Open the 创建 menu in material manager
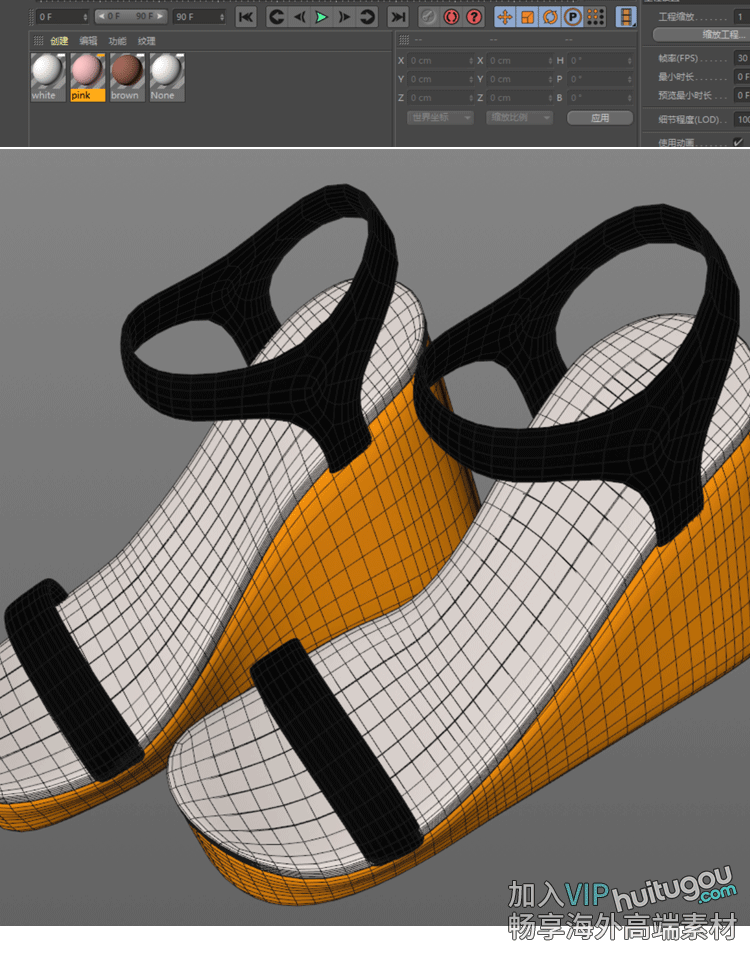This screenshot has height=960, width=750. pyautogui.click(x=59, y=41)
